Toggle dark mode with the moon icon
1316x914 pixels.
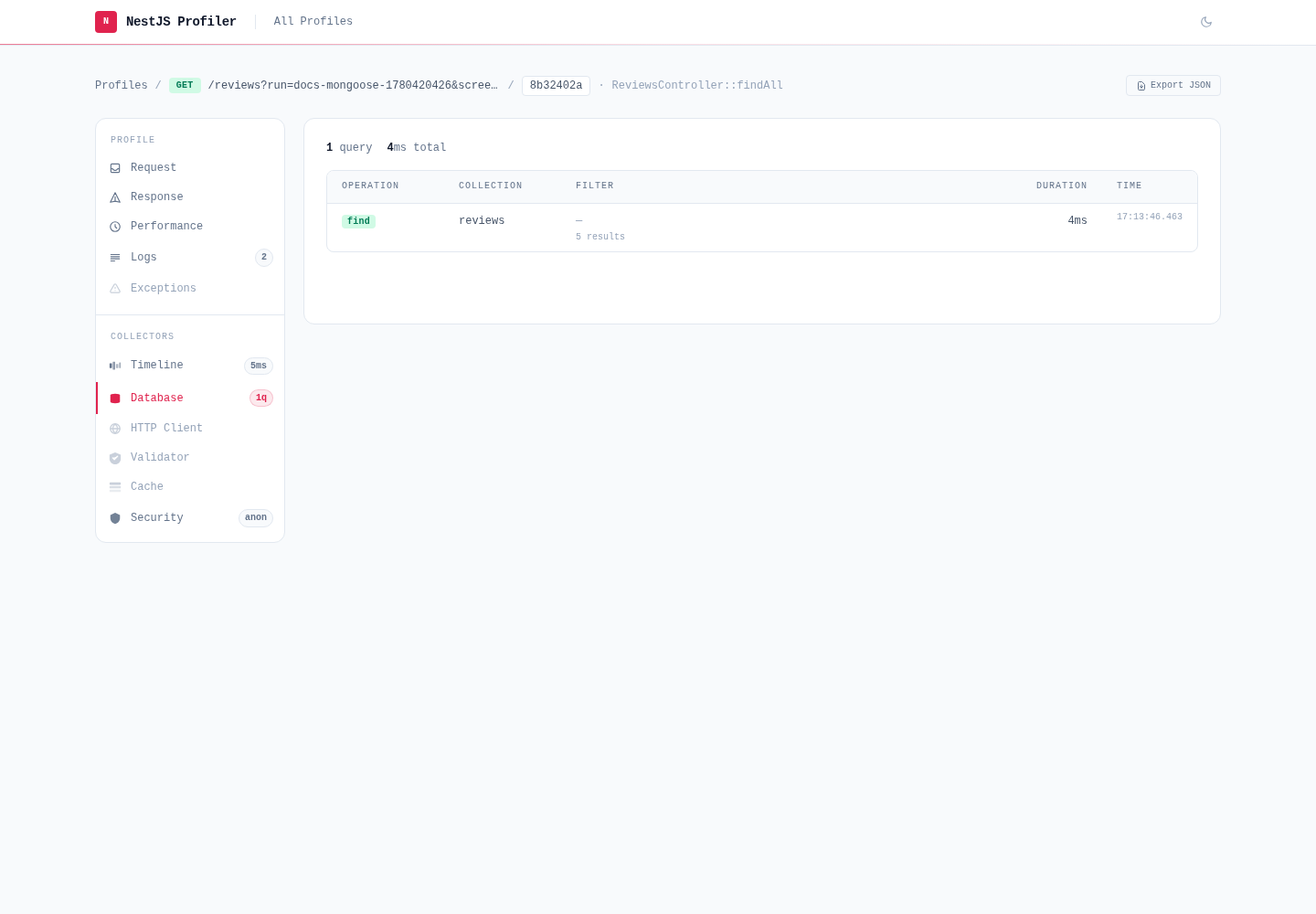1206,22
